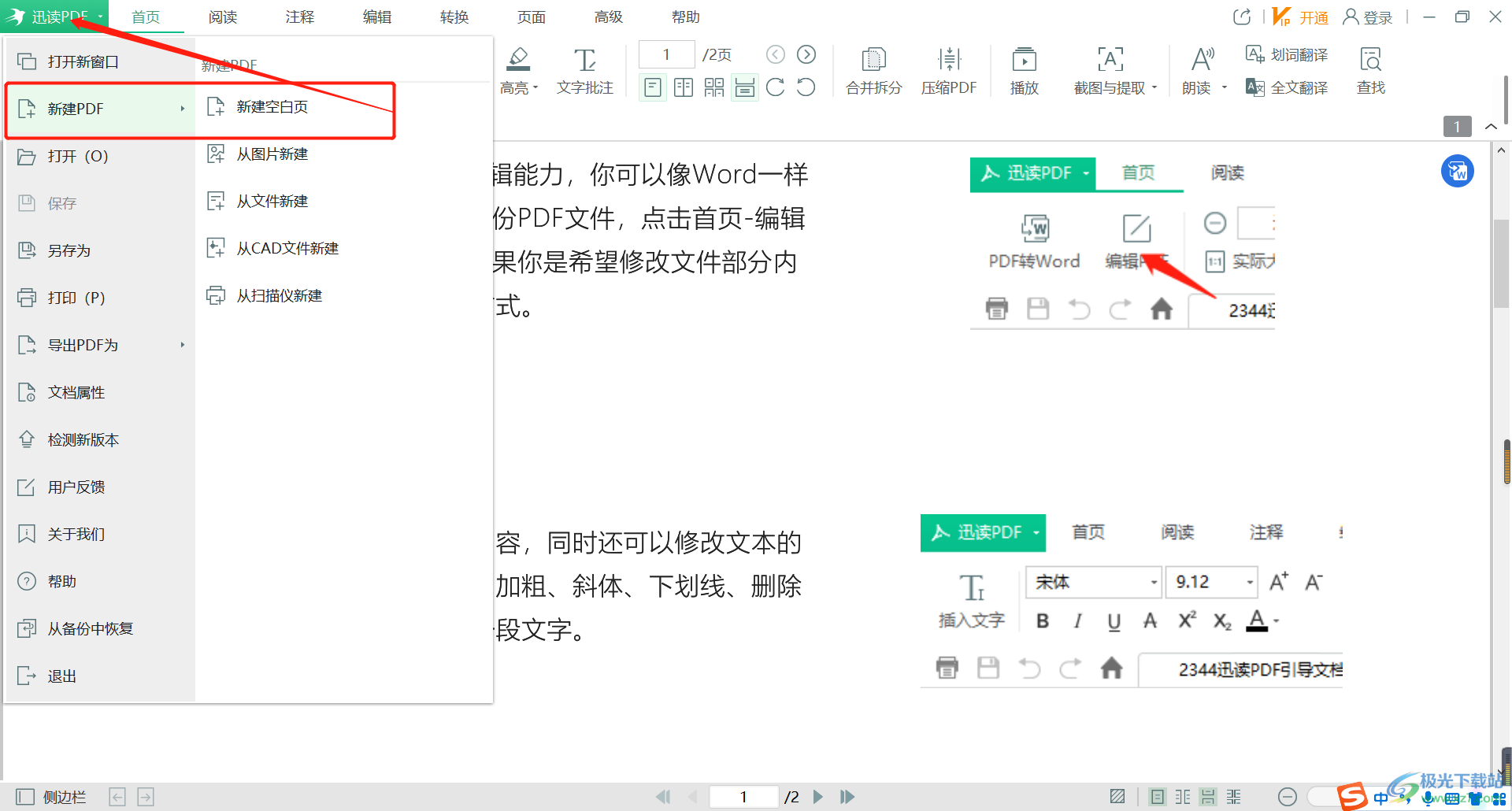Click the share icon in the title bar
Screen dimensions: 1512x811
(1242, 17)
